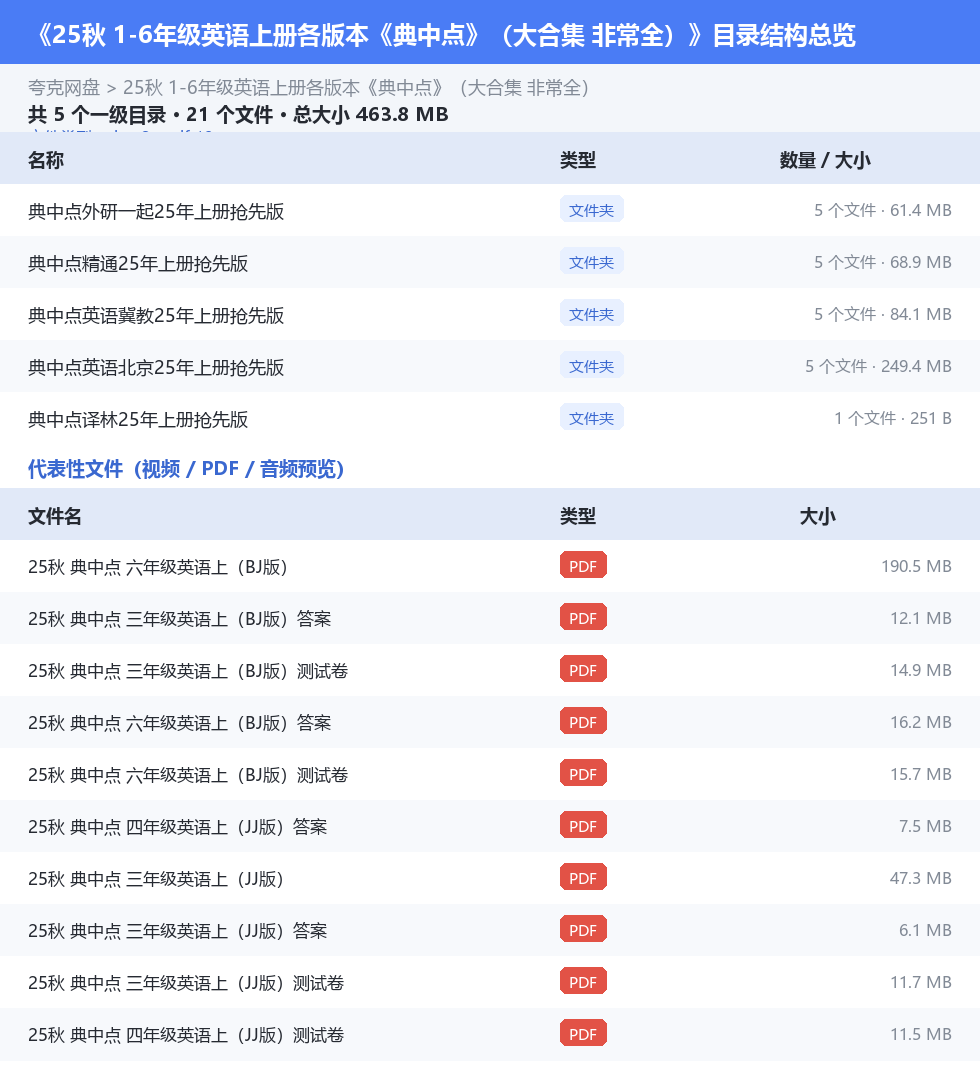Click the 名称 column header
Screen dimensions: 980x1092
46,160
